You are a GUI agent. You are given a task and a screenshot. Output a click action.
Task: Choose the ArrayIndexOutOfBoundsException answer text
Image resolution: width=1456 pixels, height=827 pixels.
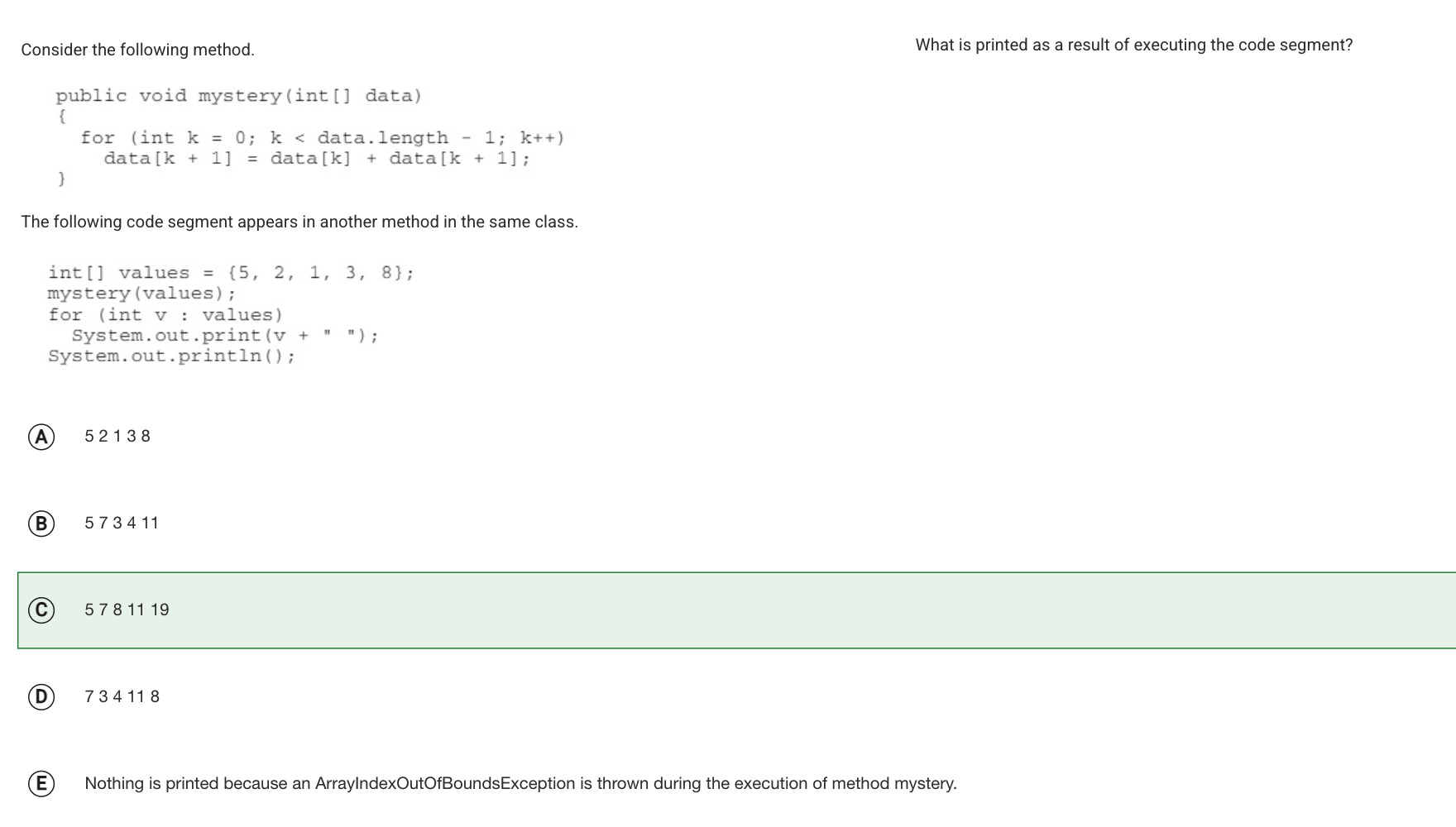(520, 783)
